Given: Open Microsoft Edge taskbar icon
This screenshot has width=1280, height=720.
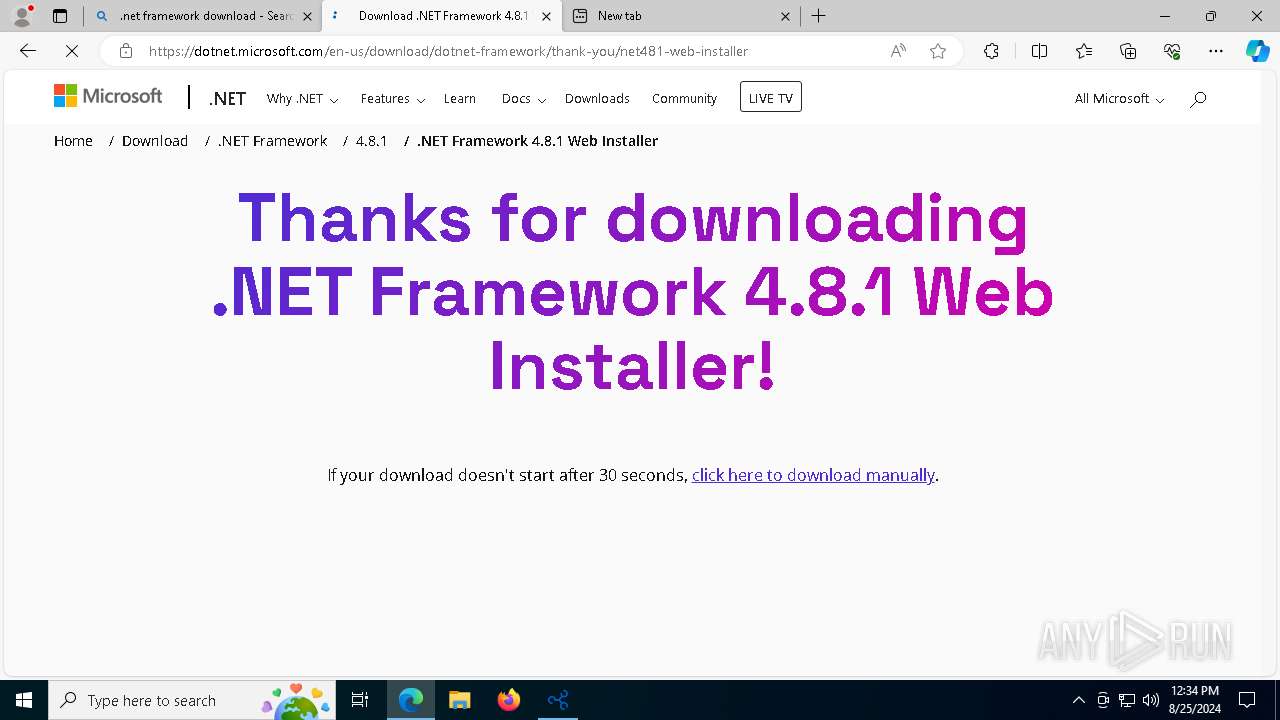Looking at the screenshot, I should point(411,700).
